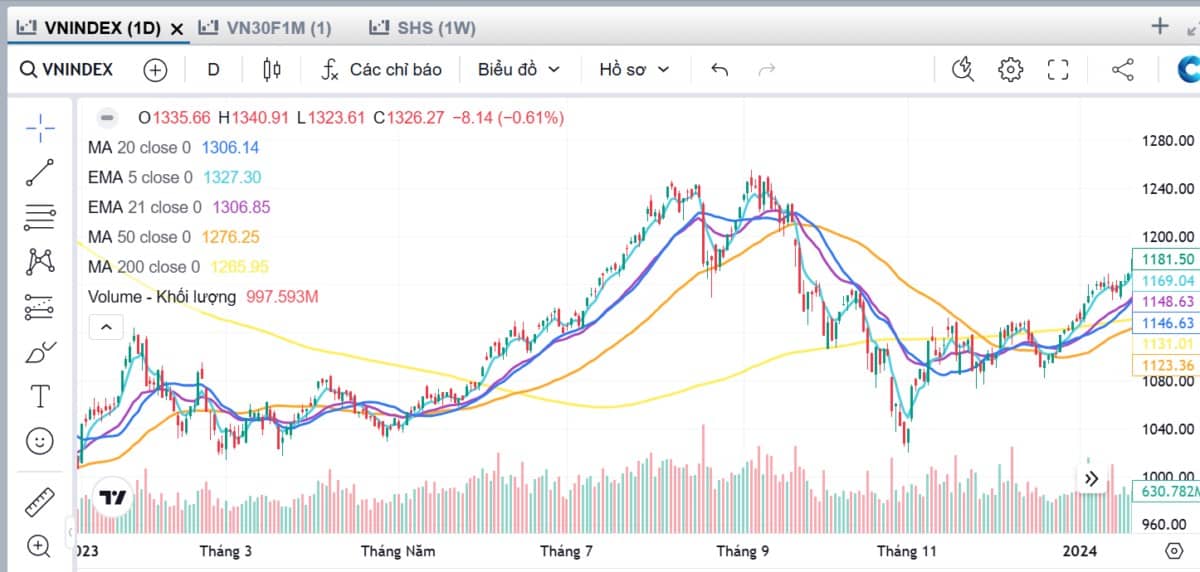Open the Các chỉ báo indicators menu

(381, 70)
